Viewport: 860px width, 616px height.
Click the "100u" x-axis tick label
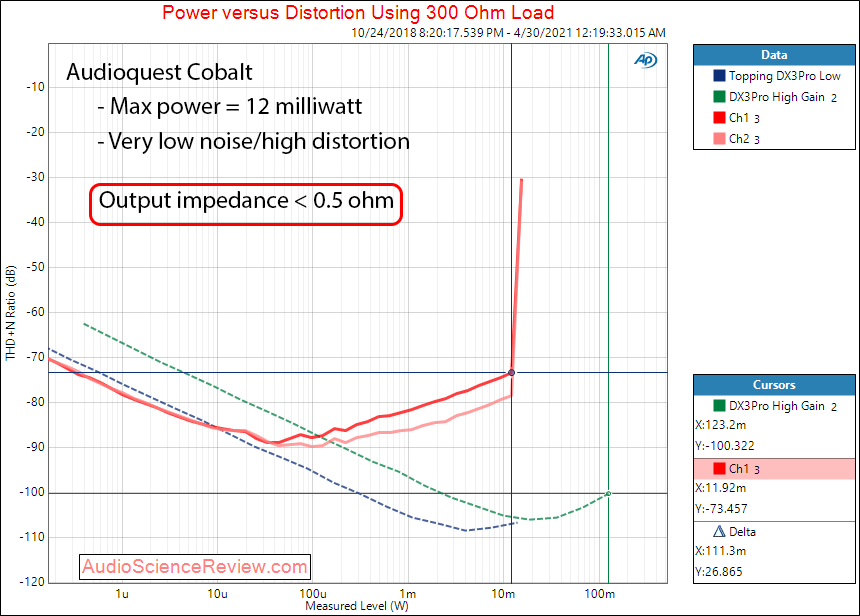pos(313,594)
